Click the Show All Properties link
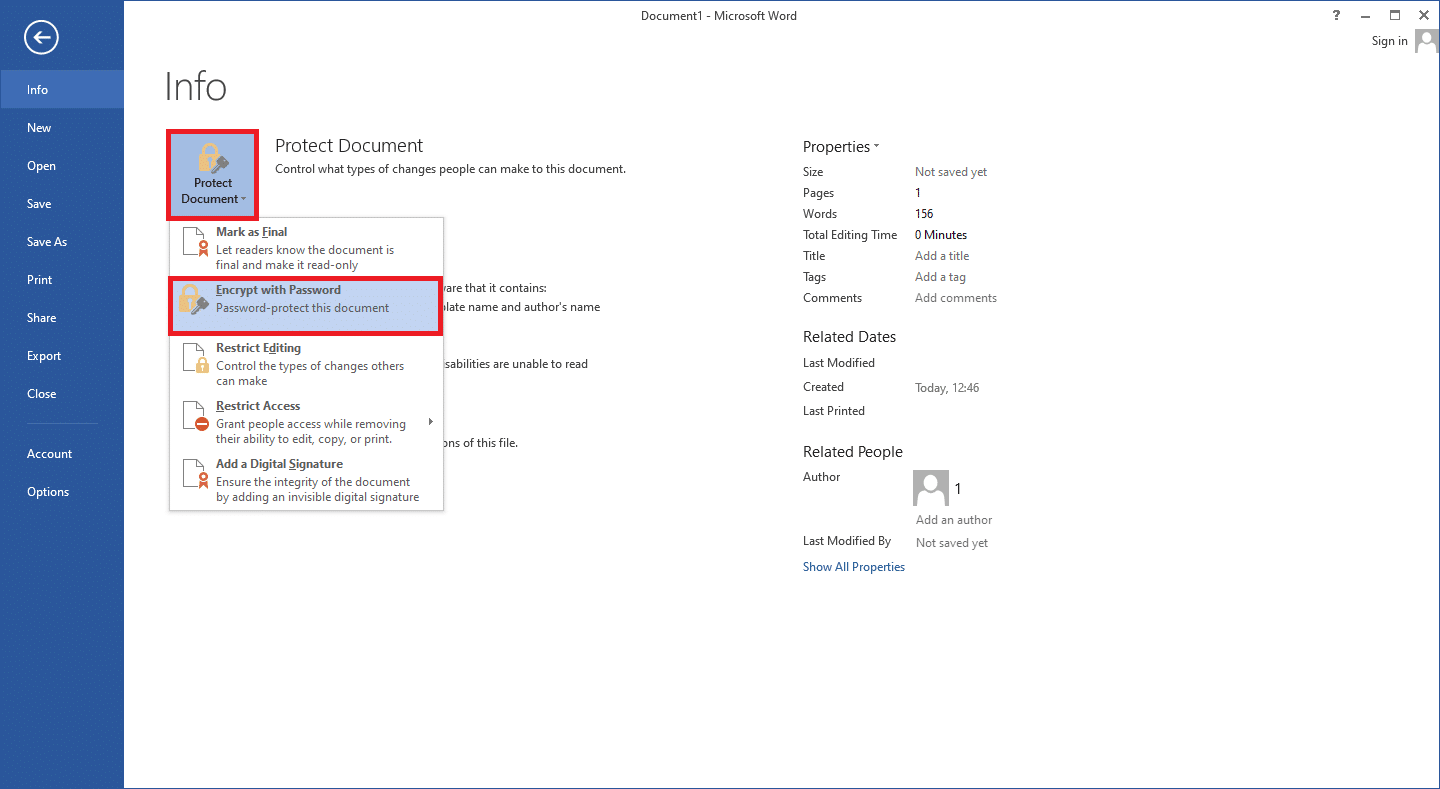This screenshot has height=789, width=1440. [x=853, y=567]
